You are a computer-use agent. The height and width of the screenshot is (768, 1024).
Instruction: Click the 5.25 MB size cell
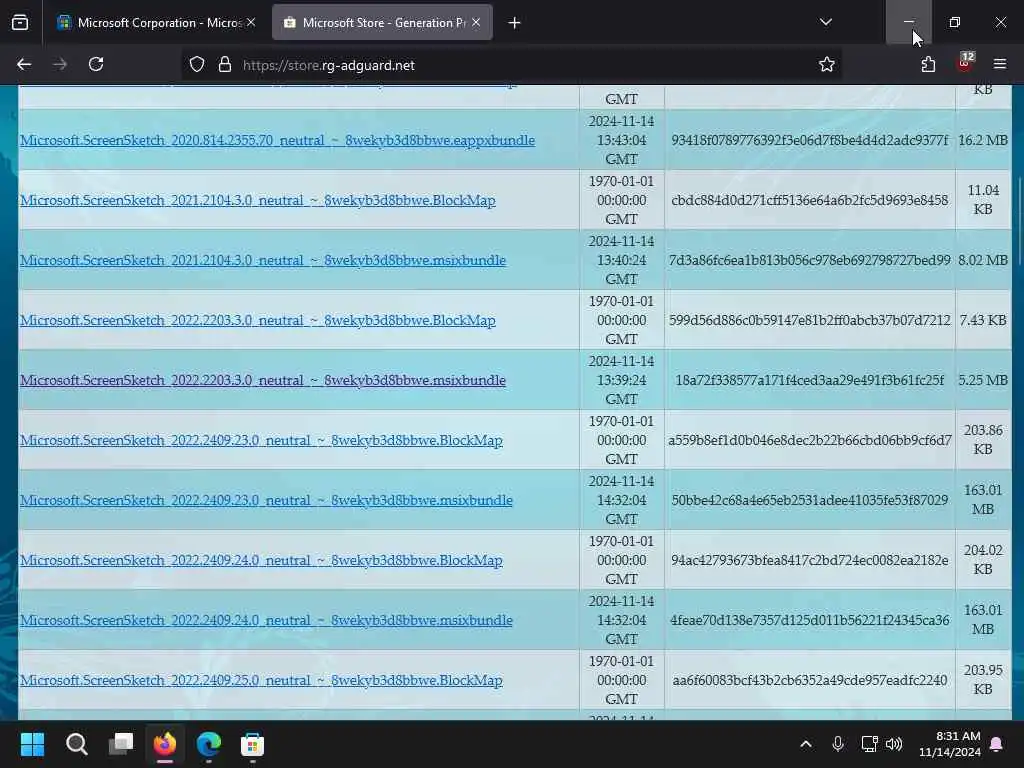coord(983,380)
